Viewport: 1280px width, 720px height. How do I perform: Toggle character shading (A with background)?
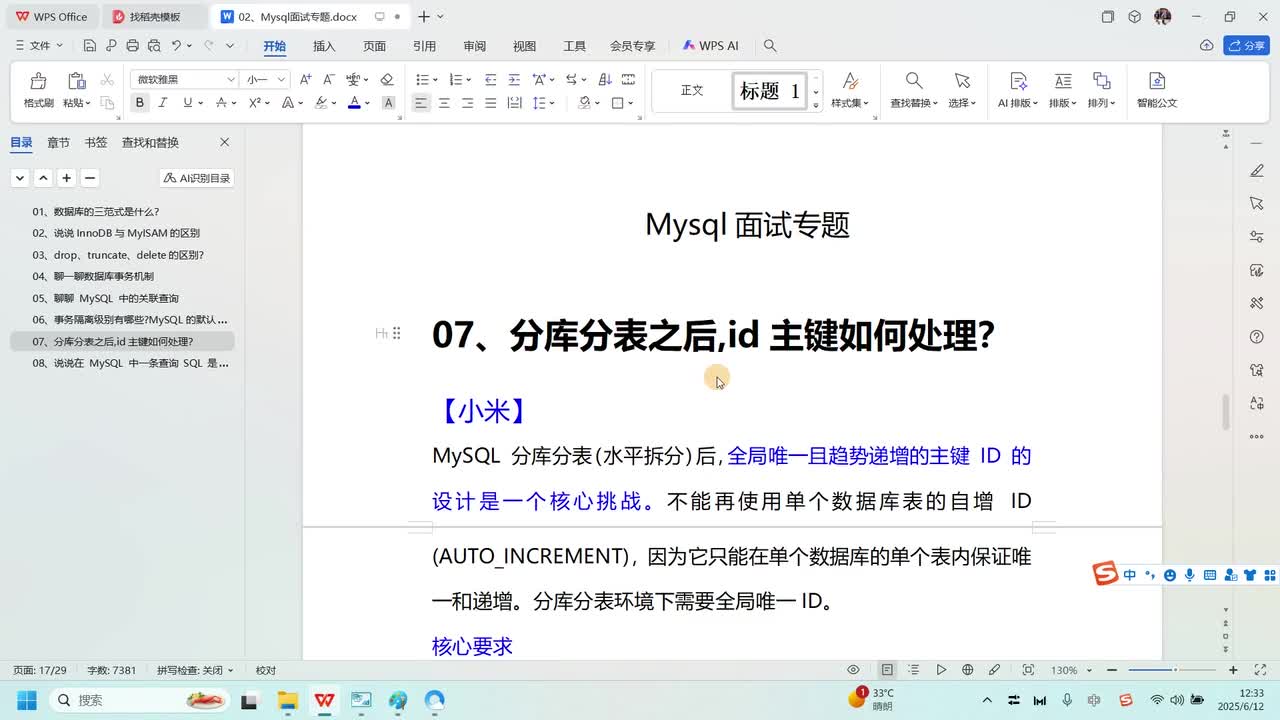389,103
